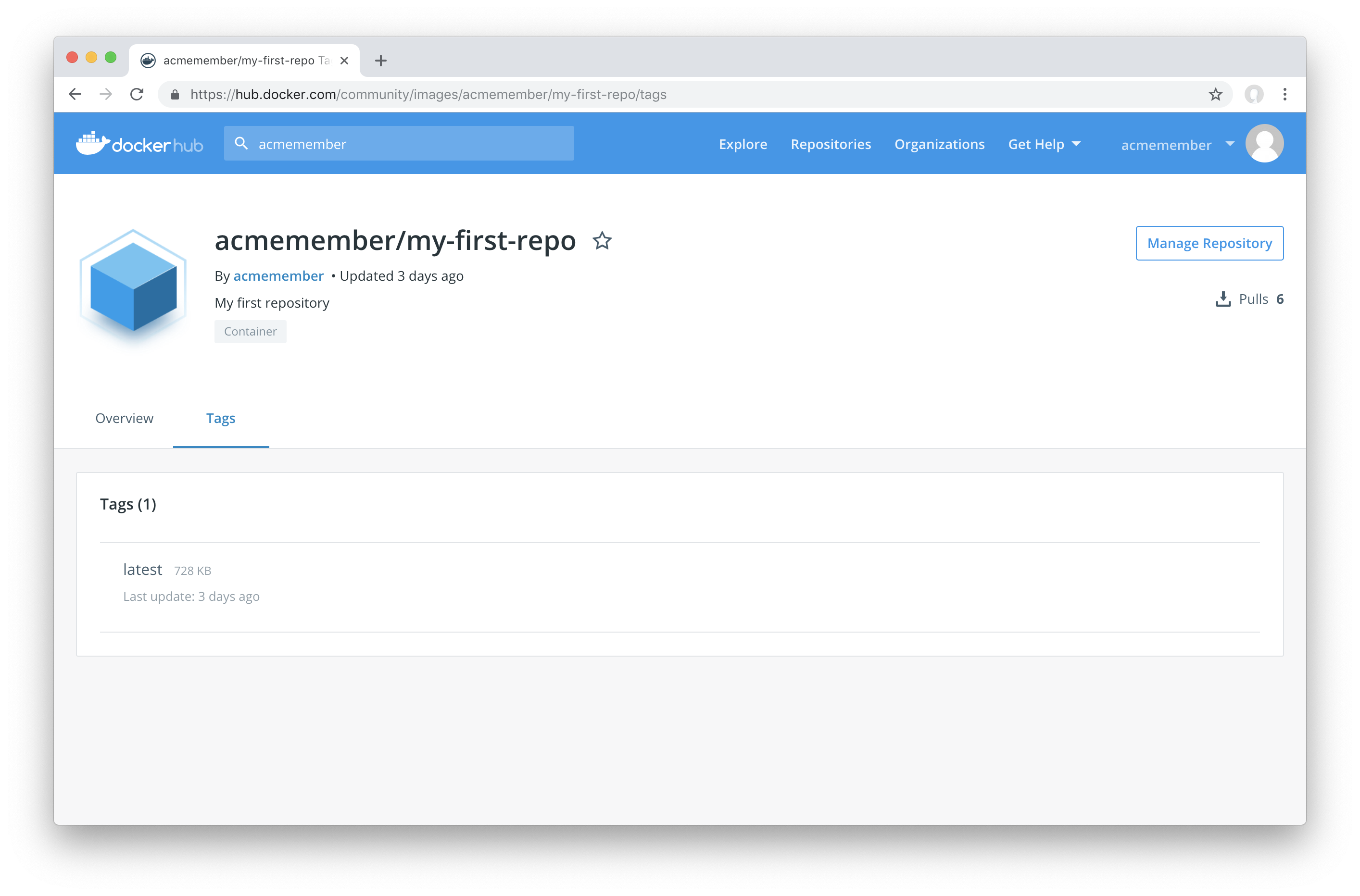The width and height of the screenshot is (1360, 896).
Task: Open the profile avatar icon
Action: click(x=1264, y=143)
